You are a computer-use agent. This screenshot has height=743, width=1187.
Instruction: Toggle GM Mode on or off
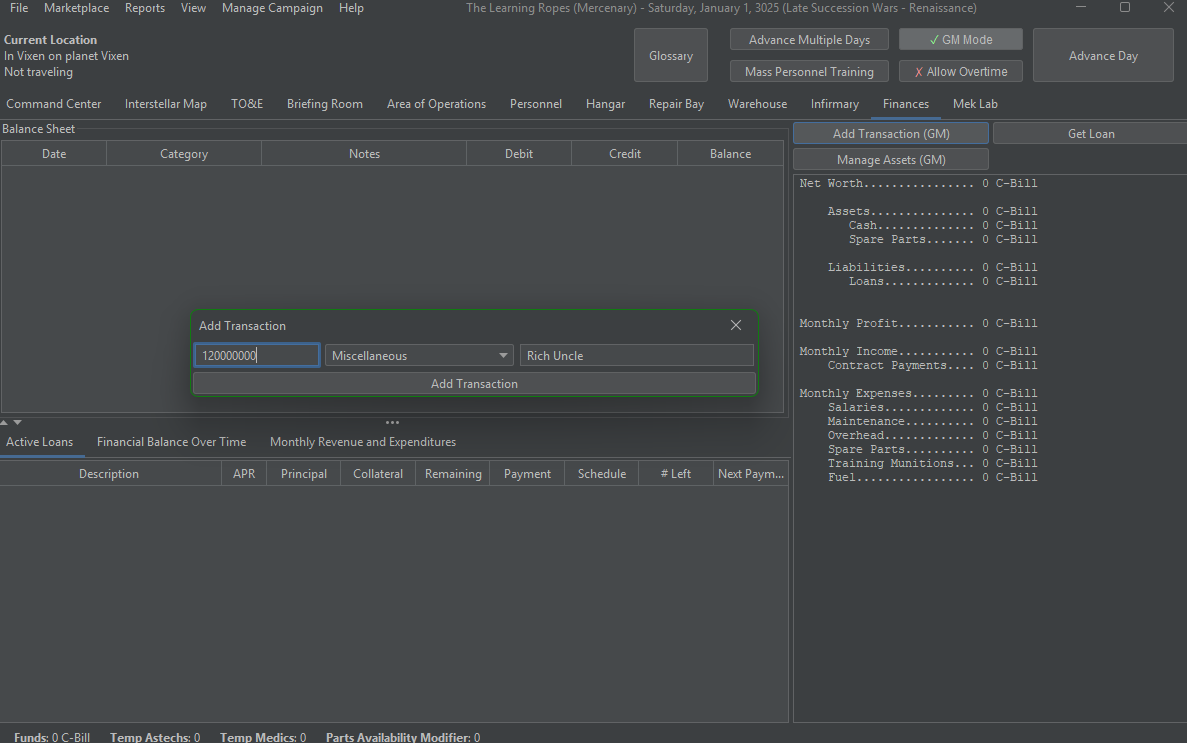click(960, 40)
